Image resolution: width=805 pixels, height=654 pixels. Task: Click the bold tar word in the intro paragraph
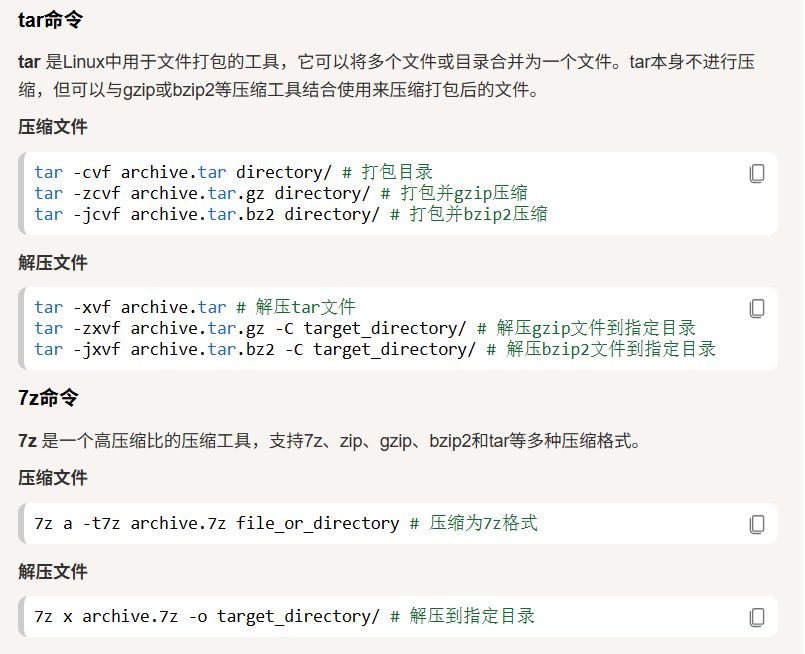click(29, 62)
